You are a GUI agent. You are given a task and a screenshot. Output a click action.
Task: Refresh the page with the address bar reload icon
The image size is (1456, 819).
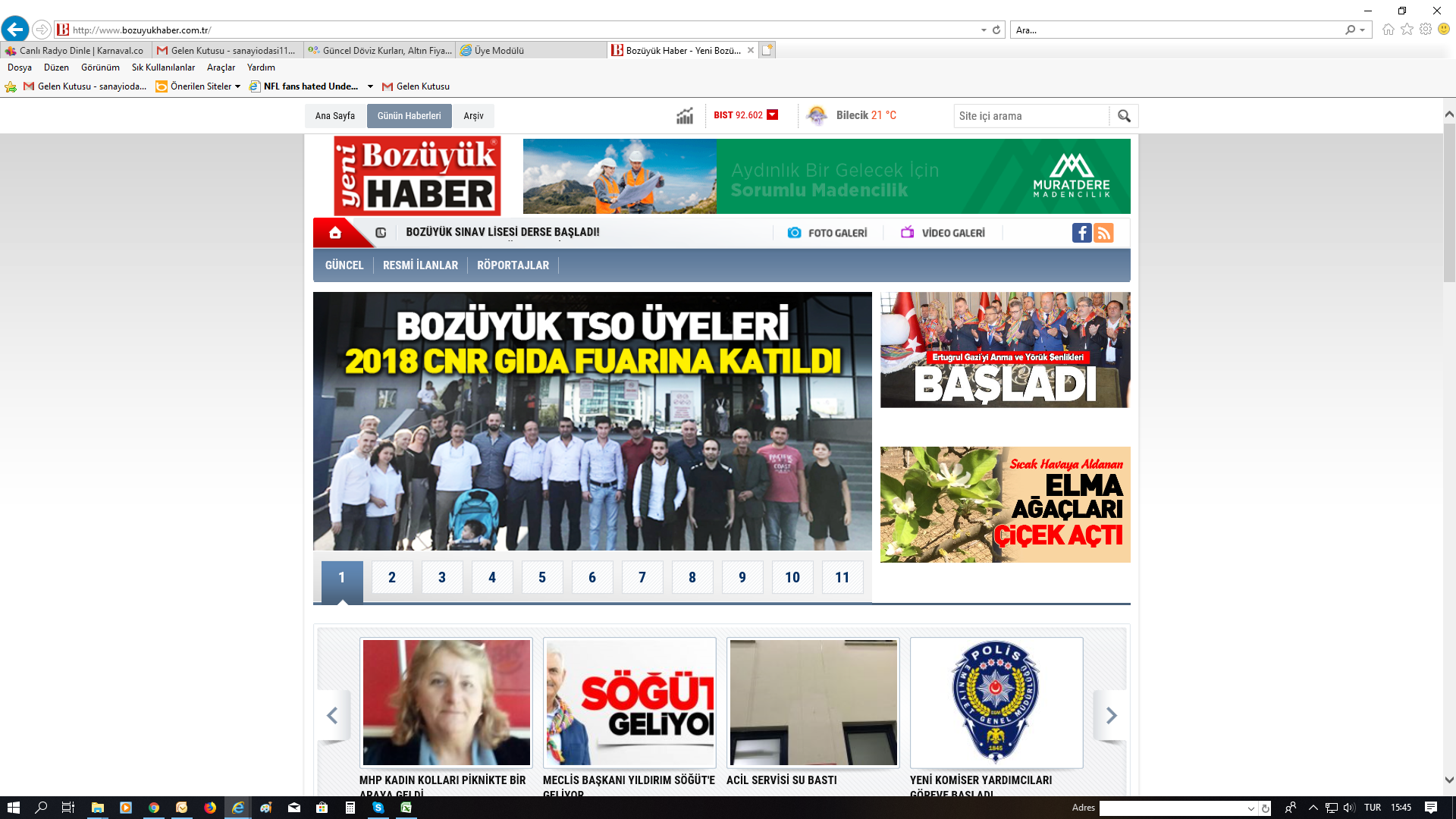pos(996,30)
